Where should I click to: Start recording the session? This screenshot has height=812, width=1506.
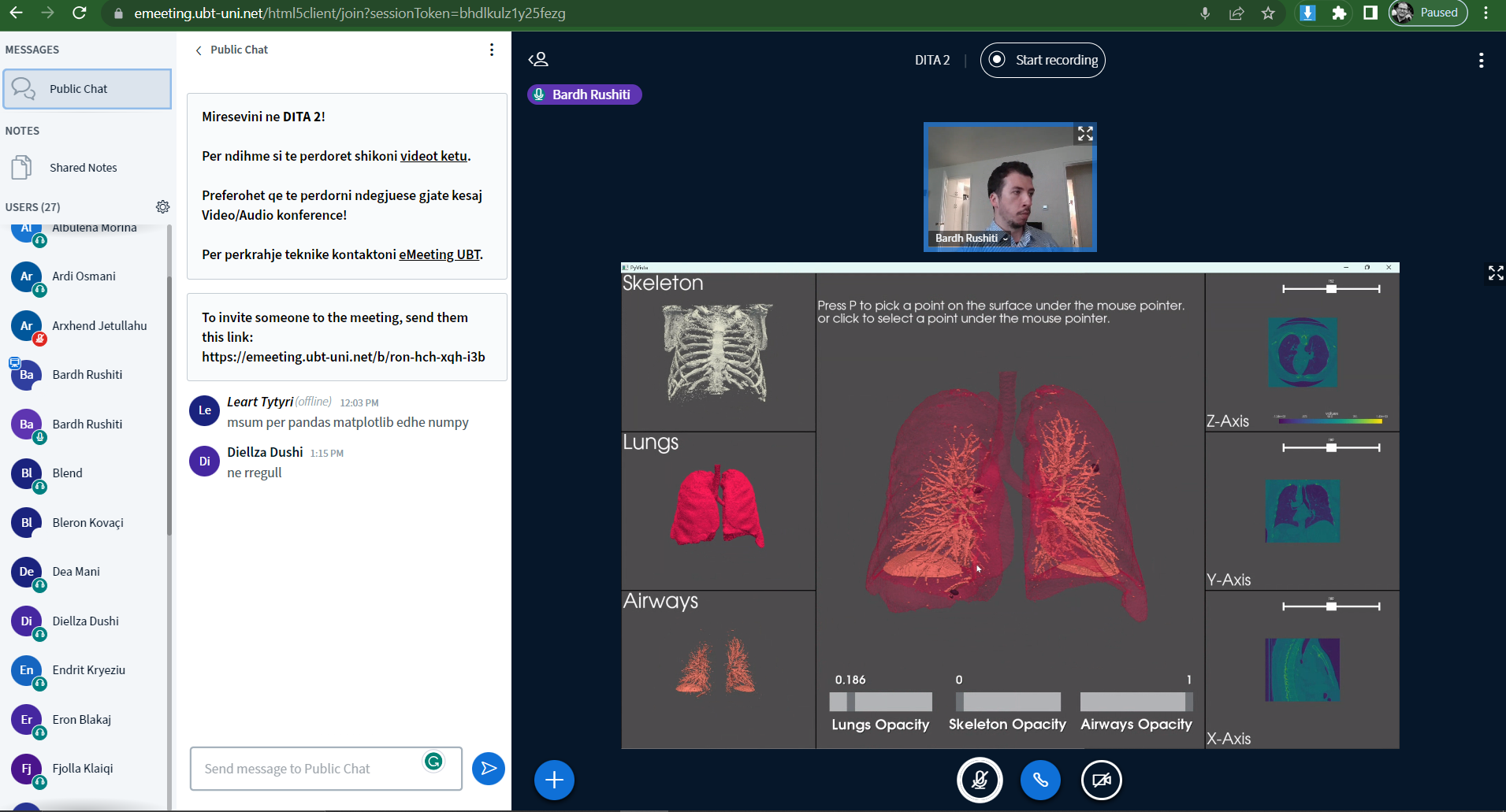coord(1042,60)
